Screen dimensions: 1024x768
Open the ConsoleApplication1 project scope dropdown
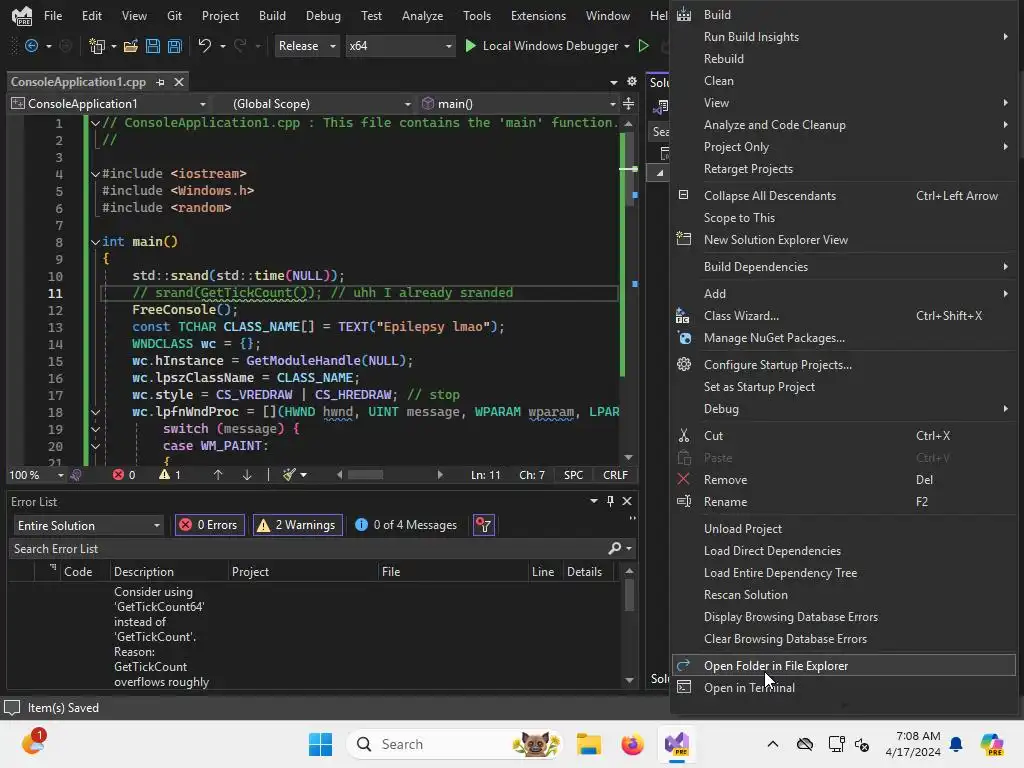109,104
